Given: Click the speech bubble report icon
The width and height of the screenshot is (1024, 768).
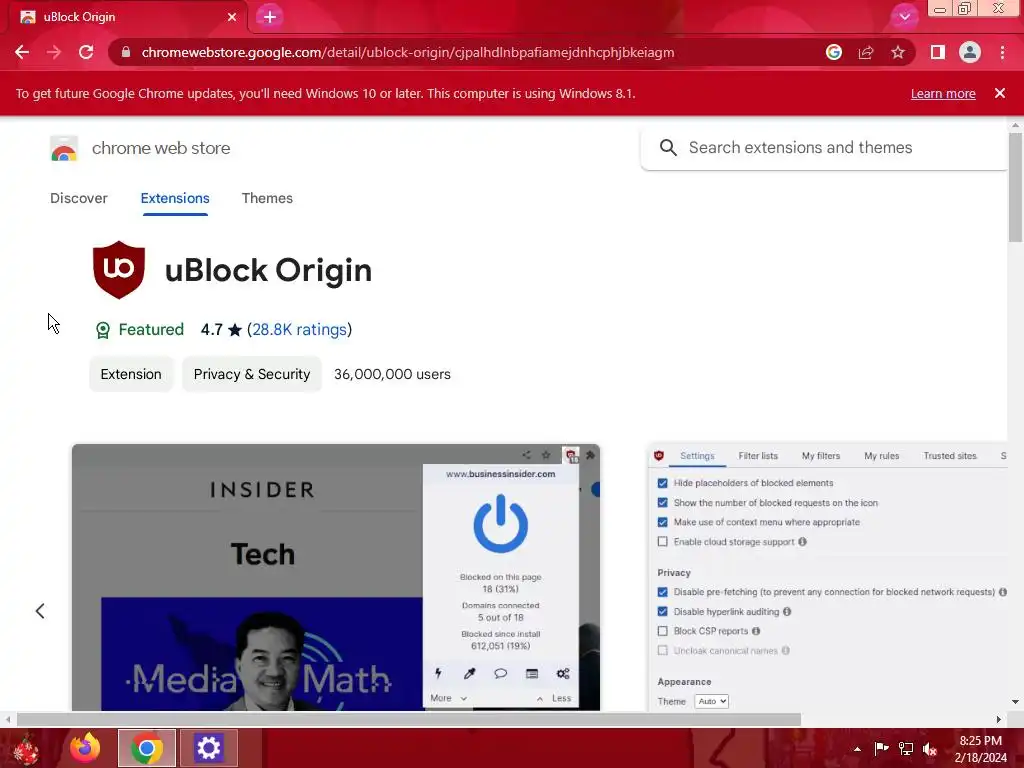Looking at the screenshot, I should tap(500, 673).
